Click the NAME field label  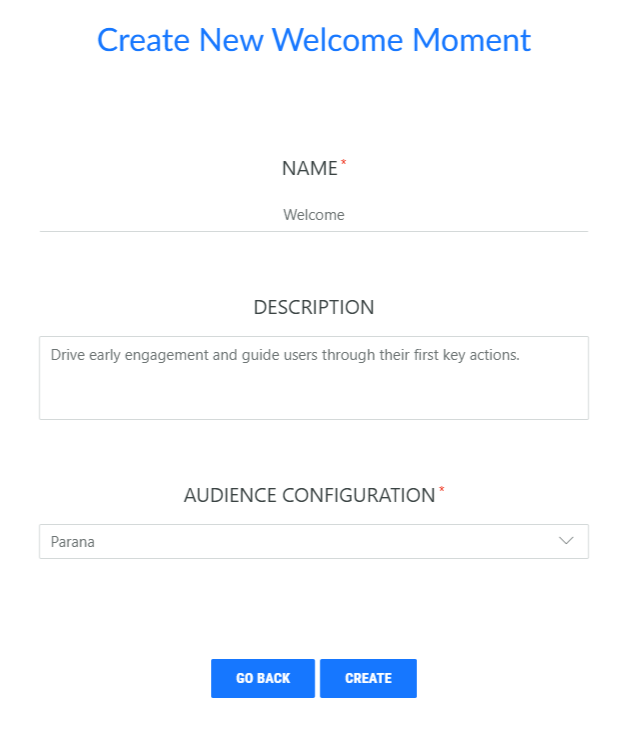point(310,169)
